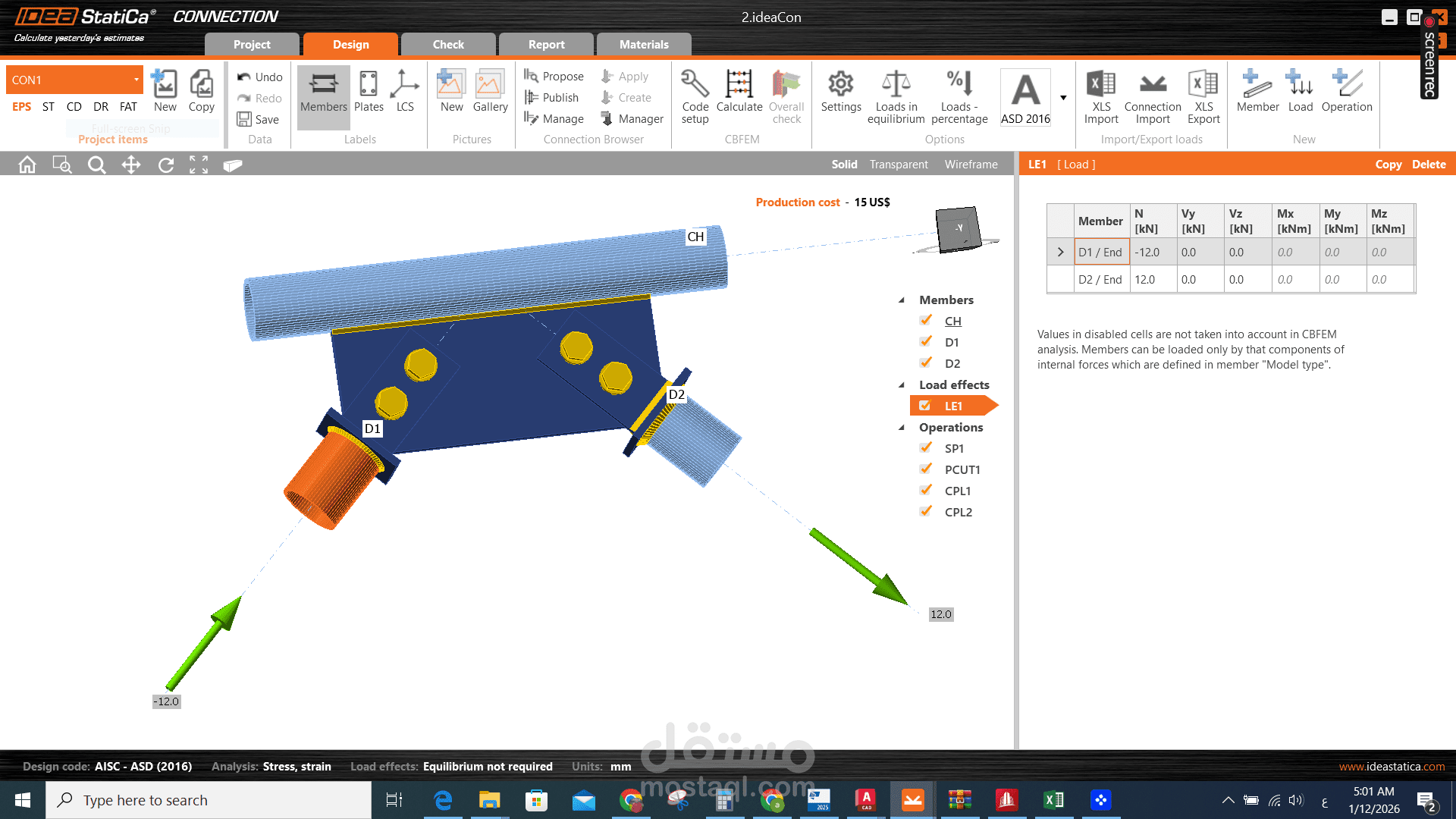
Task: Open the CON1 project item dropdown
Action: tap(136, 80)
